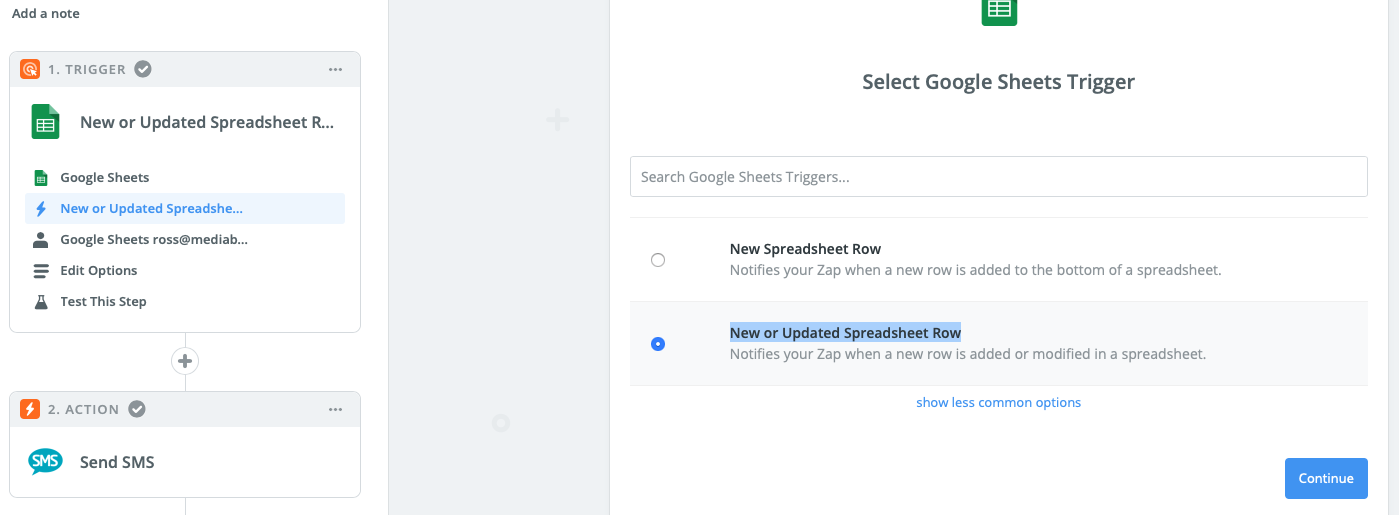Click the plus icon between steps
Image resolution: width=1399 pixels, height=515 pixels.
click(x=185, y=361)
